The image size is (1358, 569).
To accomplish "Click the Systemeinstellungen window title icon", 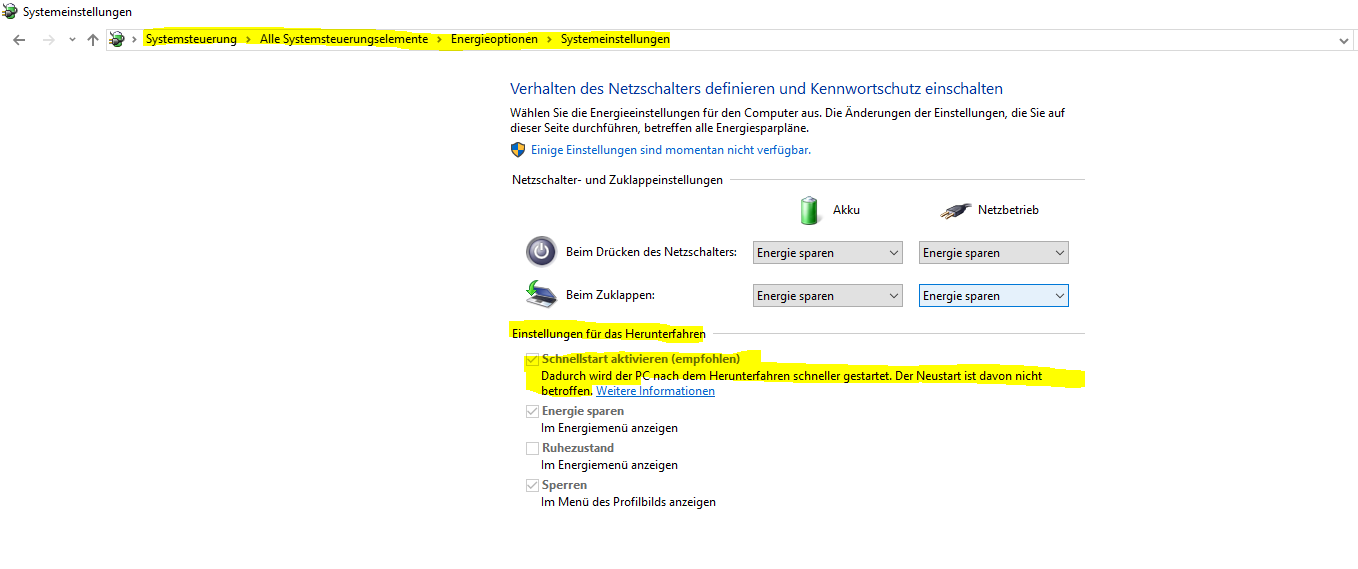I will [10, 11].
